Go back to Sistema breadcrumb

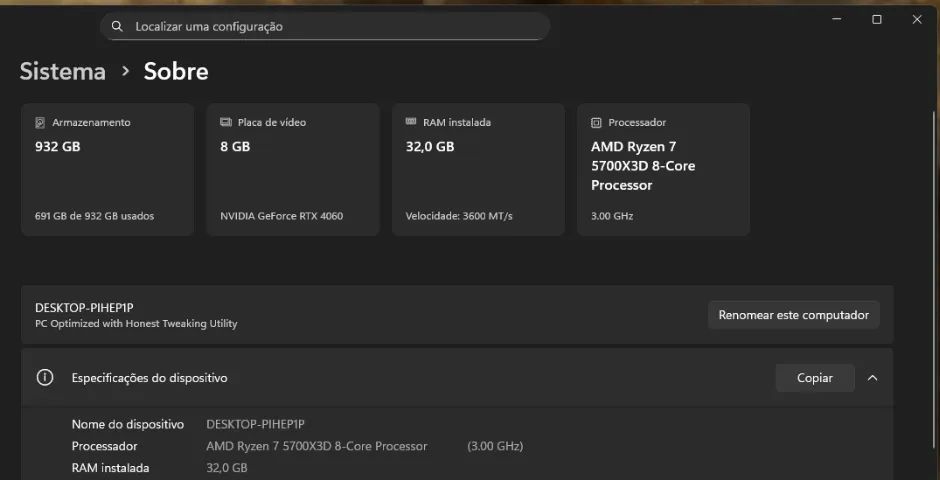(62, 71)
